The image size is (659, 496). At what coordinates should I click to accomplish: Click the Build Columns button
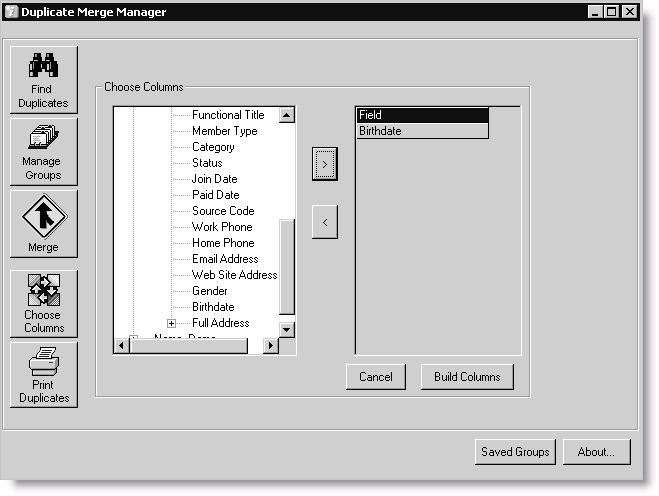[x=467, y=377]
